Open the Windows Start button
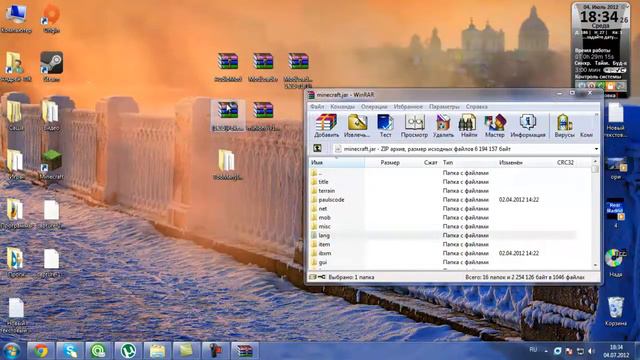 tap(11, 351)
